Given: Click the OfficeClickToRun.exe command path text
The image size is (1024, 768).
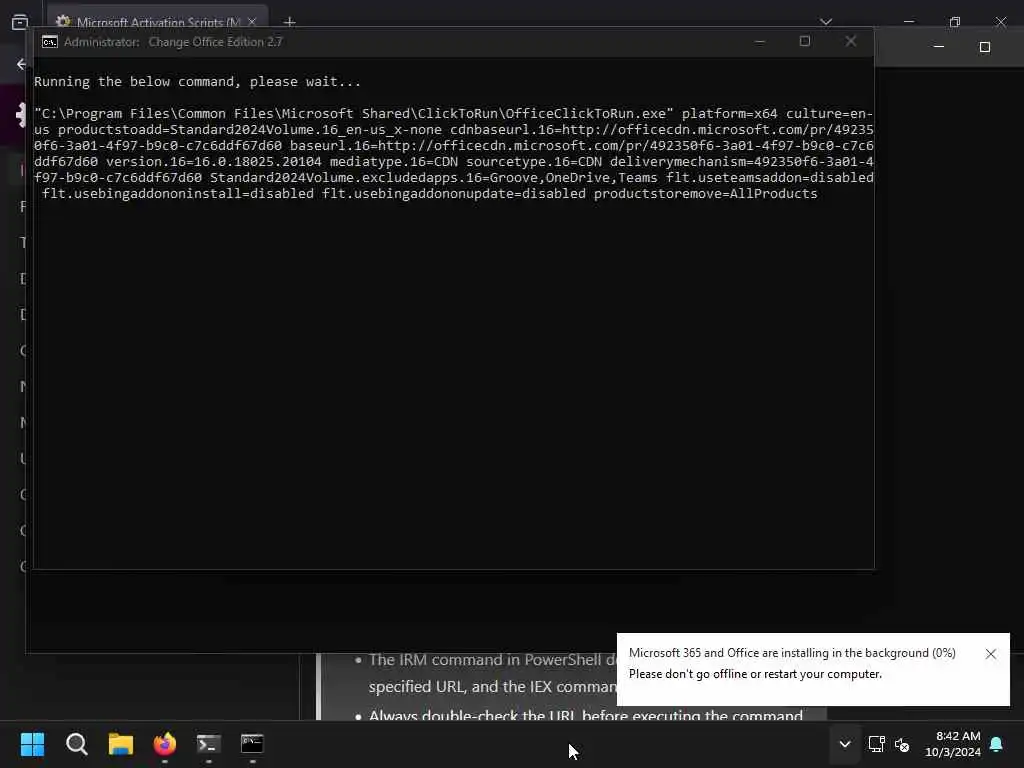Looking at the screenshot, I should (x=353, y=114).
